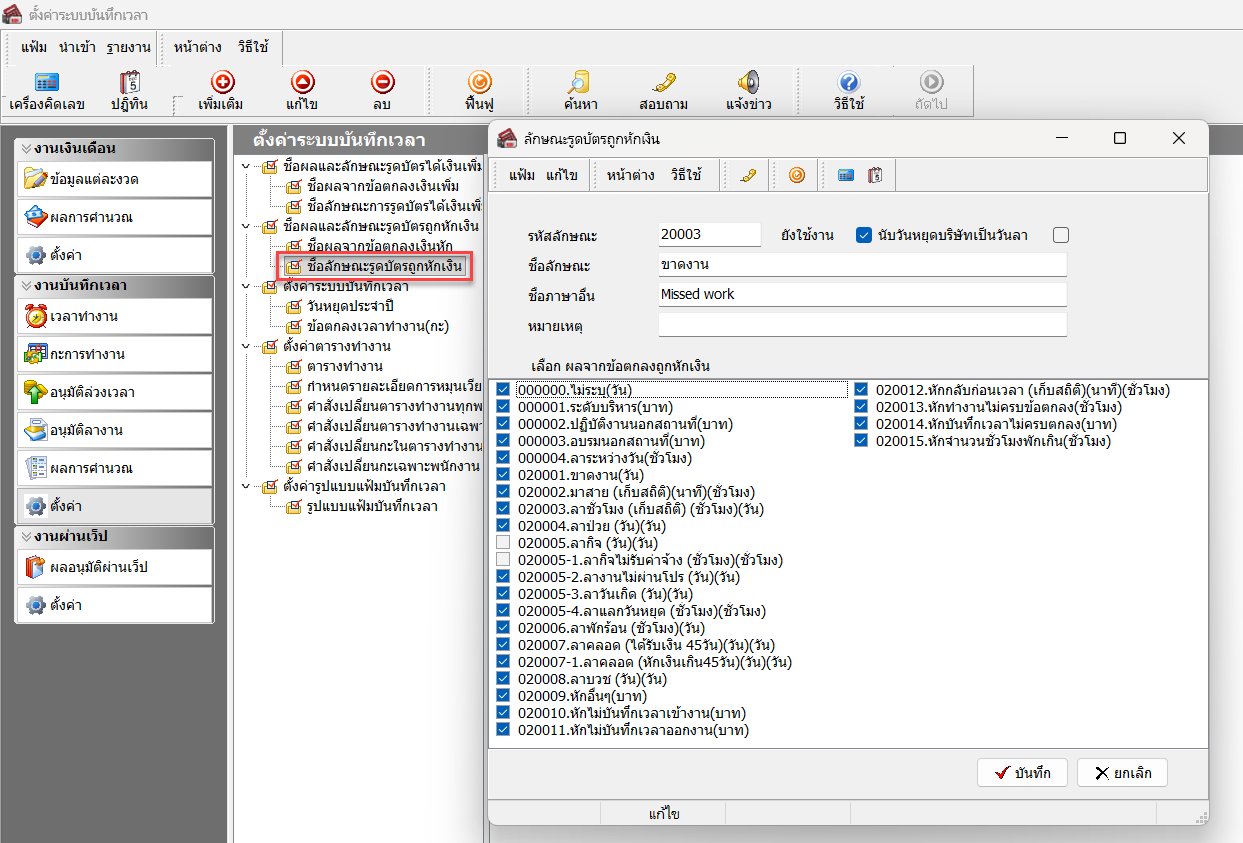
Task: Click the บันทึก save button
Action: (1022, 773)
